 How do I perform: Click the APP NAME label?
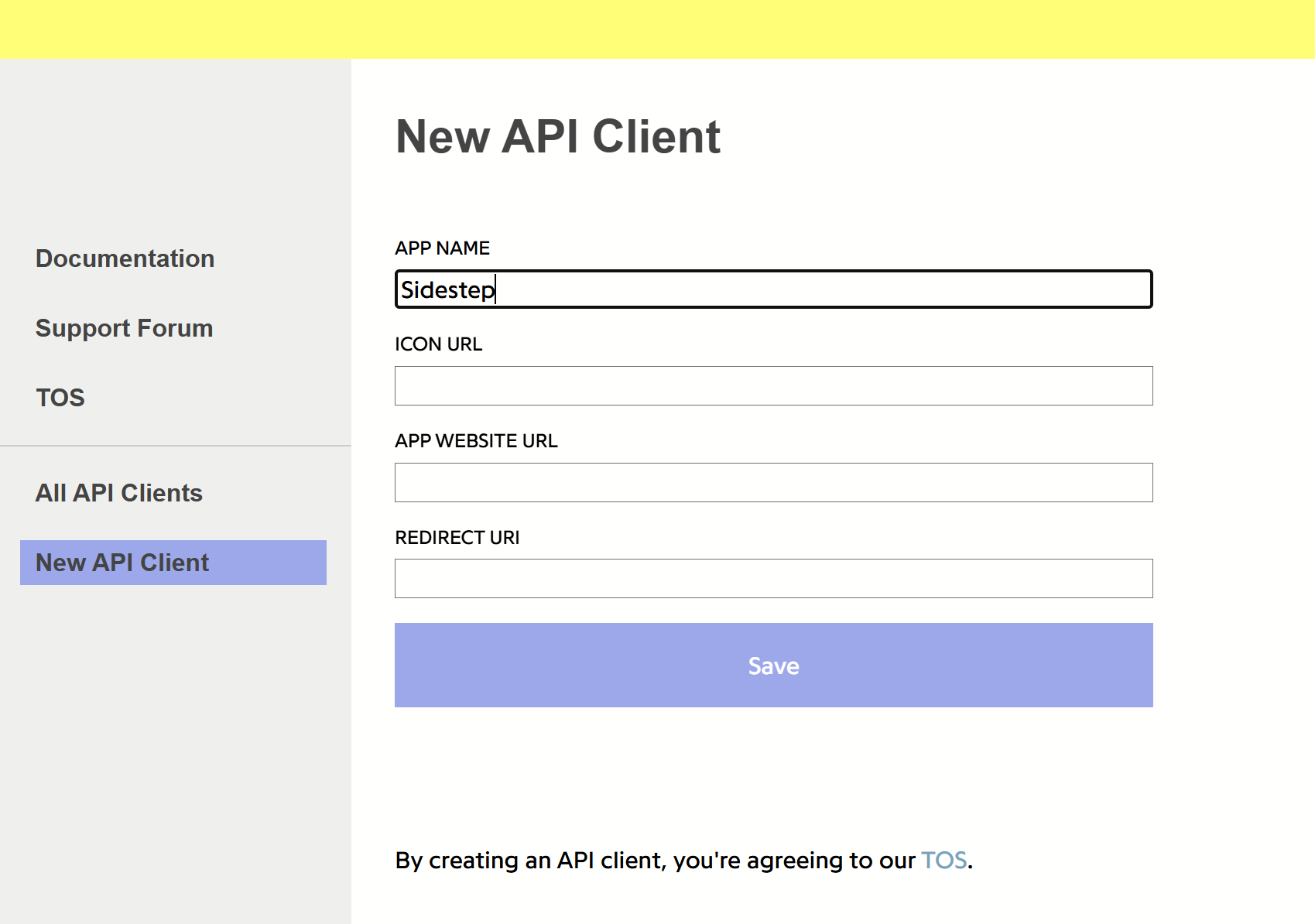click(x=442, y=248)
